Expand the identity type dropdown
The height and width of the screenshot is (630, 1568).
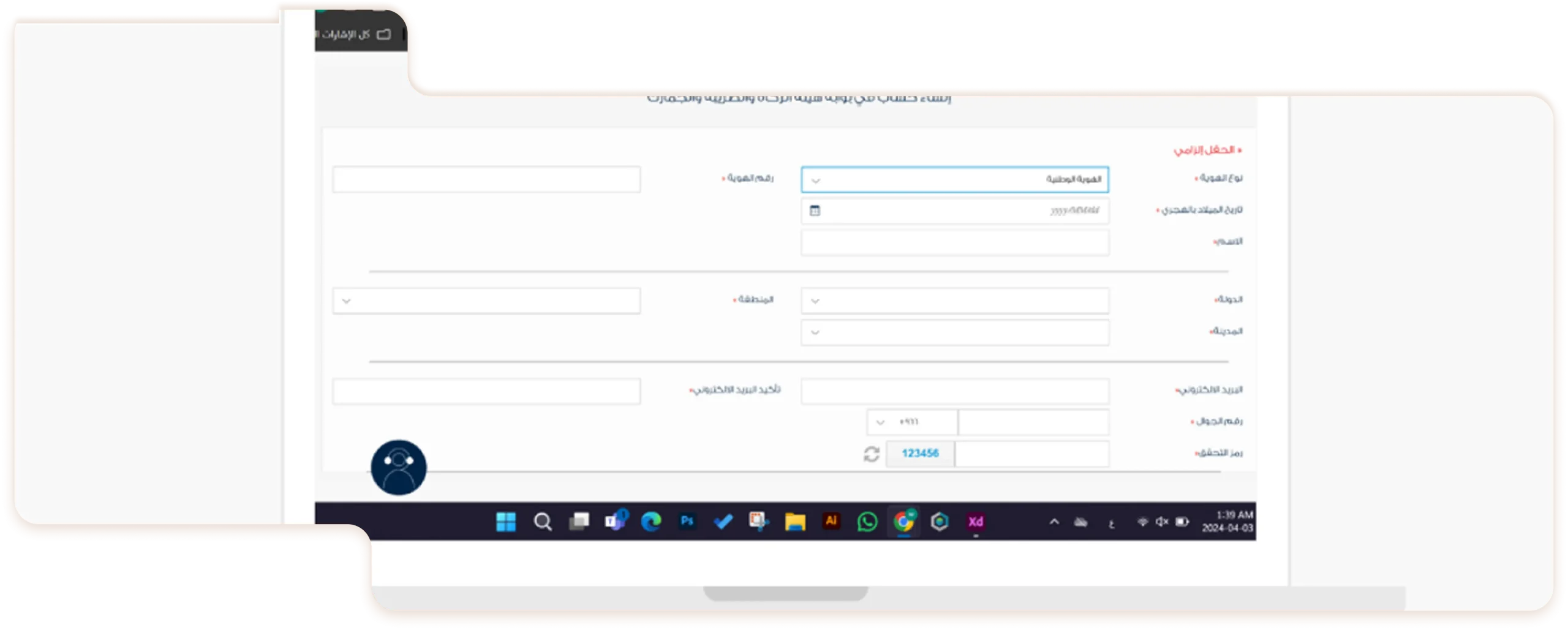954,180
